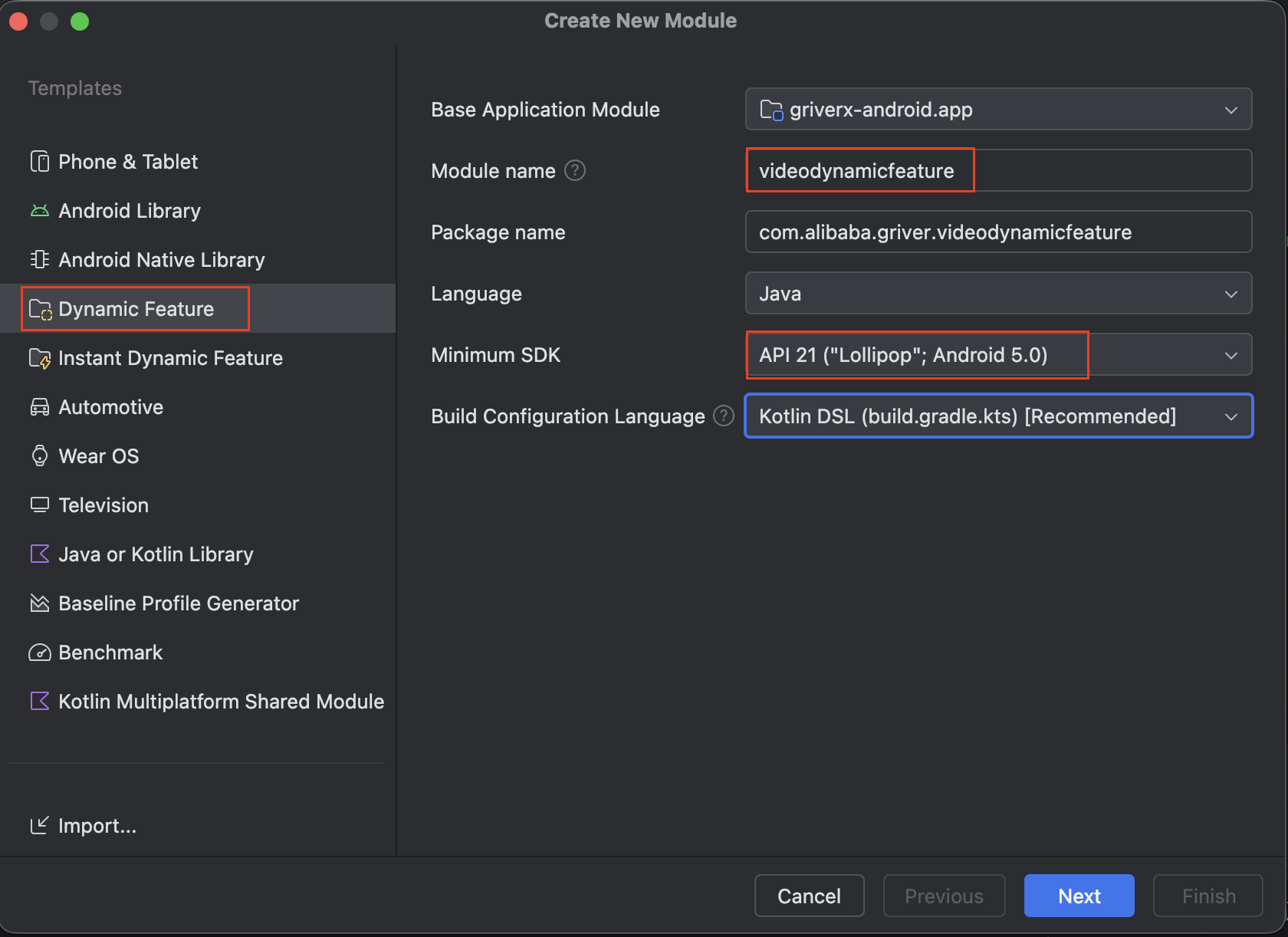The image size is (1288, 937).
Task: Click the Android Native Library icon
Action: pos(39,260)
